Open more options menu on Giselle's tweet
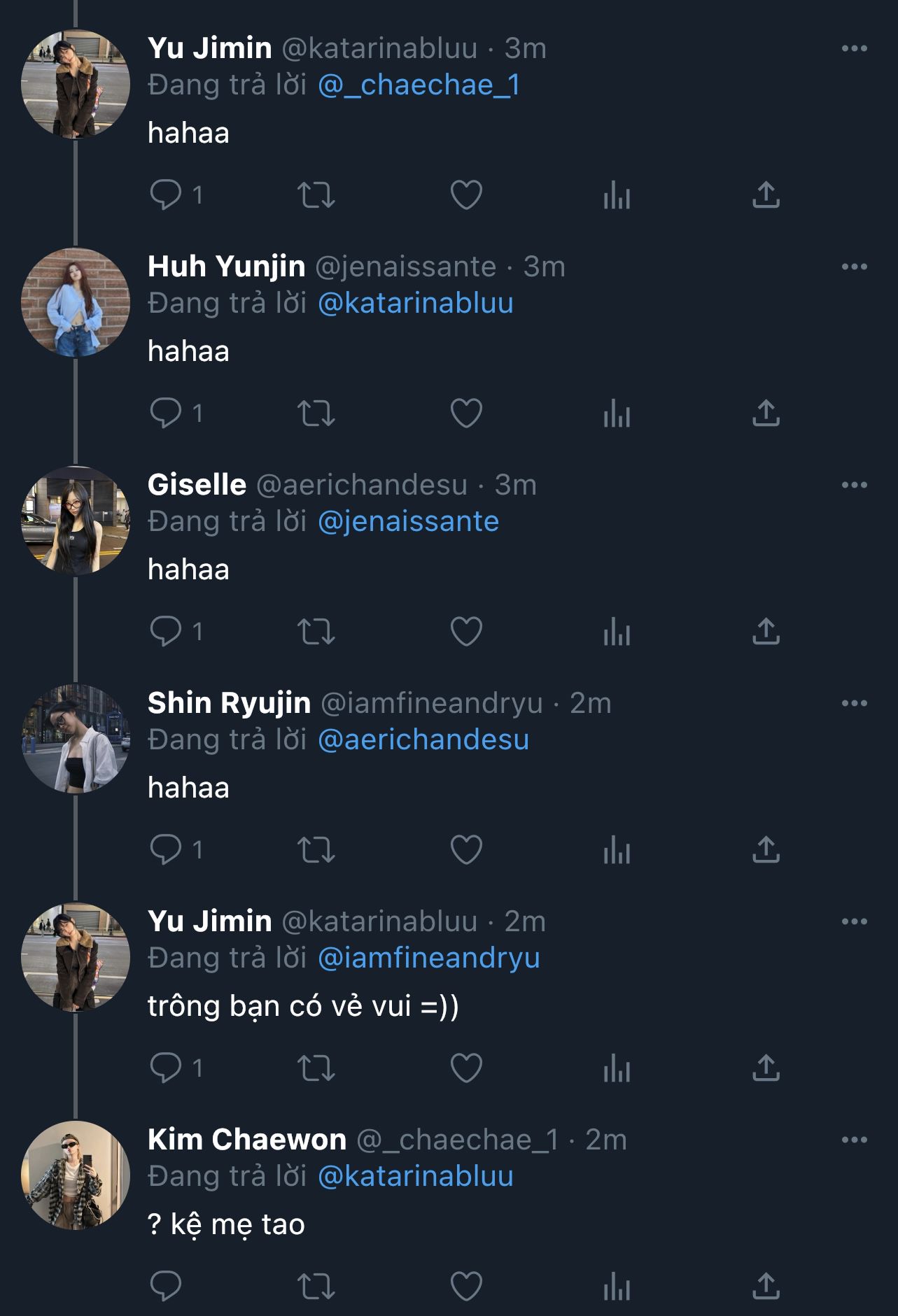The height and width of the screenshot is (1316, 898). click(854, 485)
